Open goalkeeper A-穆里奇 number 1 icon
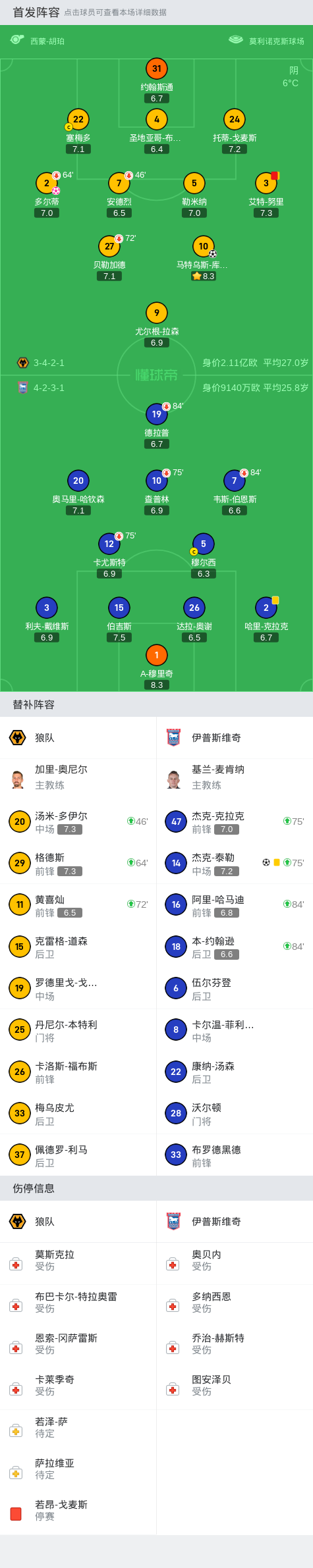 157,655
